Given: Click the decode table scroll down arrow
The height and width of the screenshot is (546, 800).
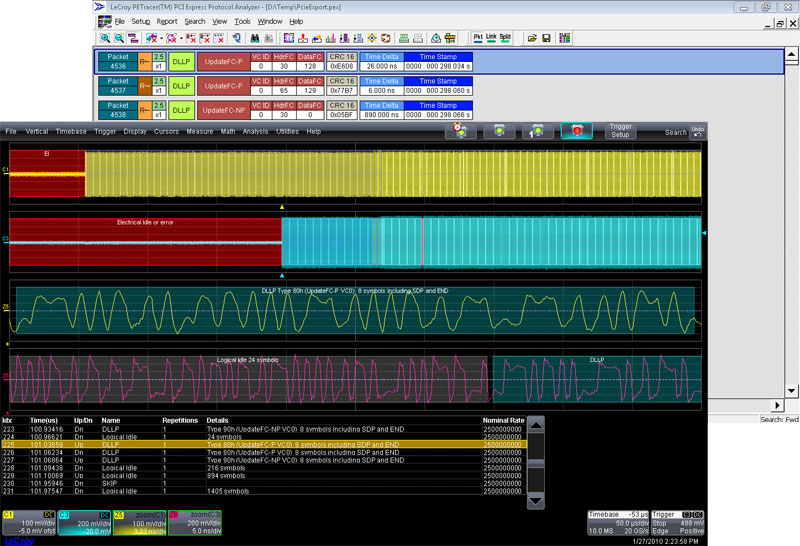Looking at the screenshot, I should [536, 501].
